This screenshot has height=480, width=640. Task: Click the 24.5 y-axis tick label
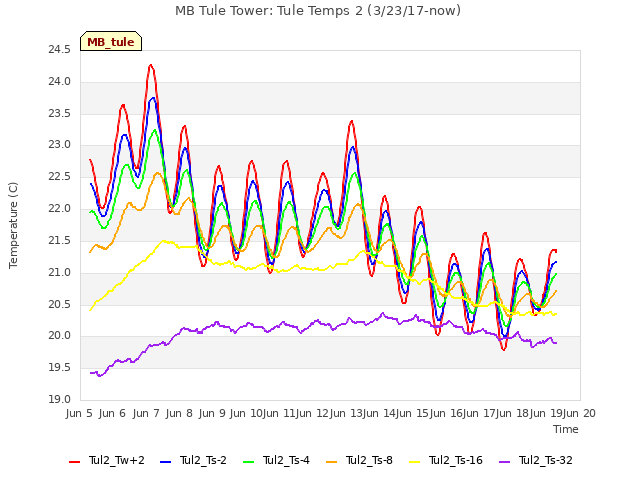[x=59, y=50]
